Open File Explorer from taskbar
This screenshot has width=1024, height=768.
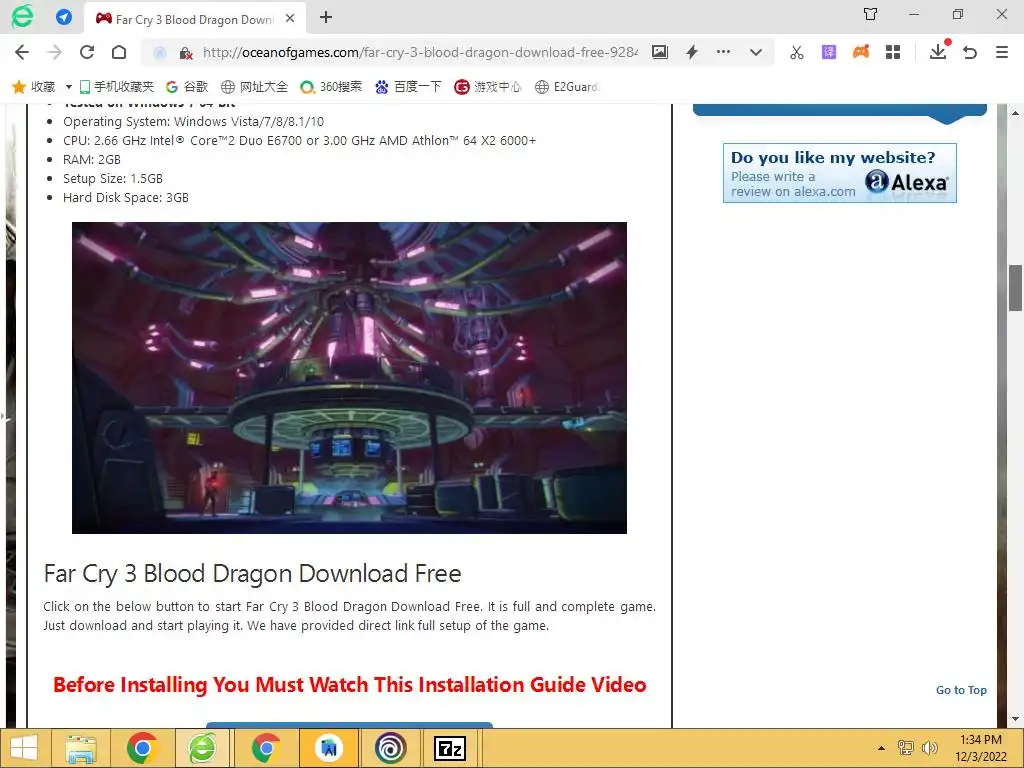pos(80,748)
